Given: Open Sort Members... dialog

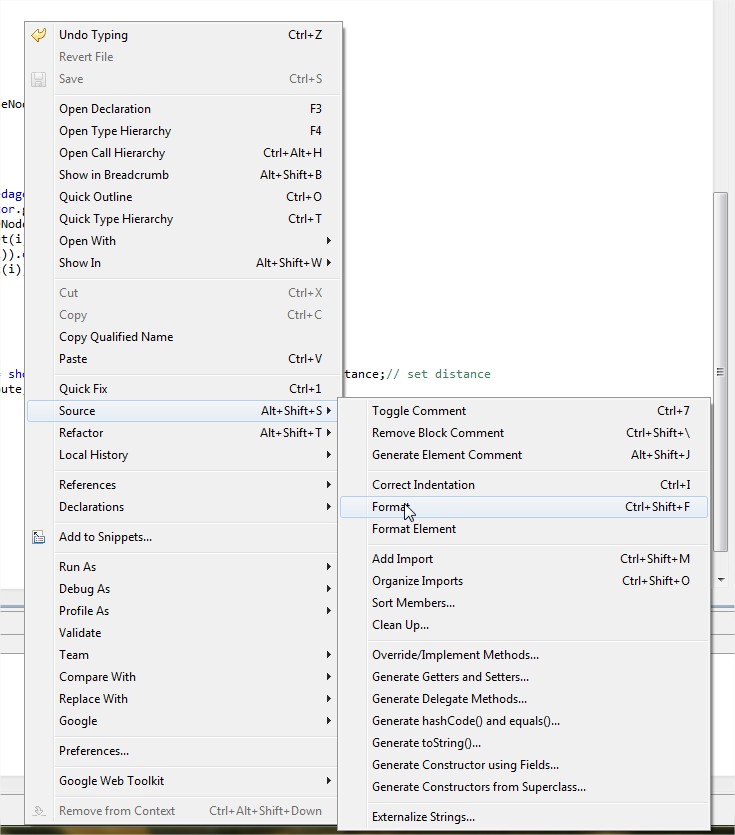Looking at the screenshot, I should point(524,603).
